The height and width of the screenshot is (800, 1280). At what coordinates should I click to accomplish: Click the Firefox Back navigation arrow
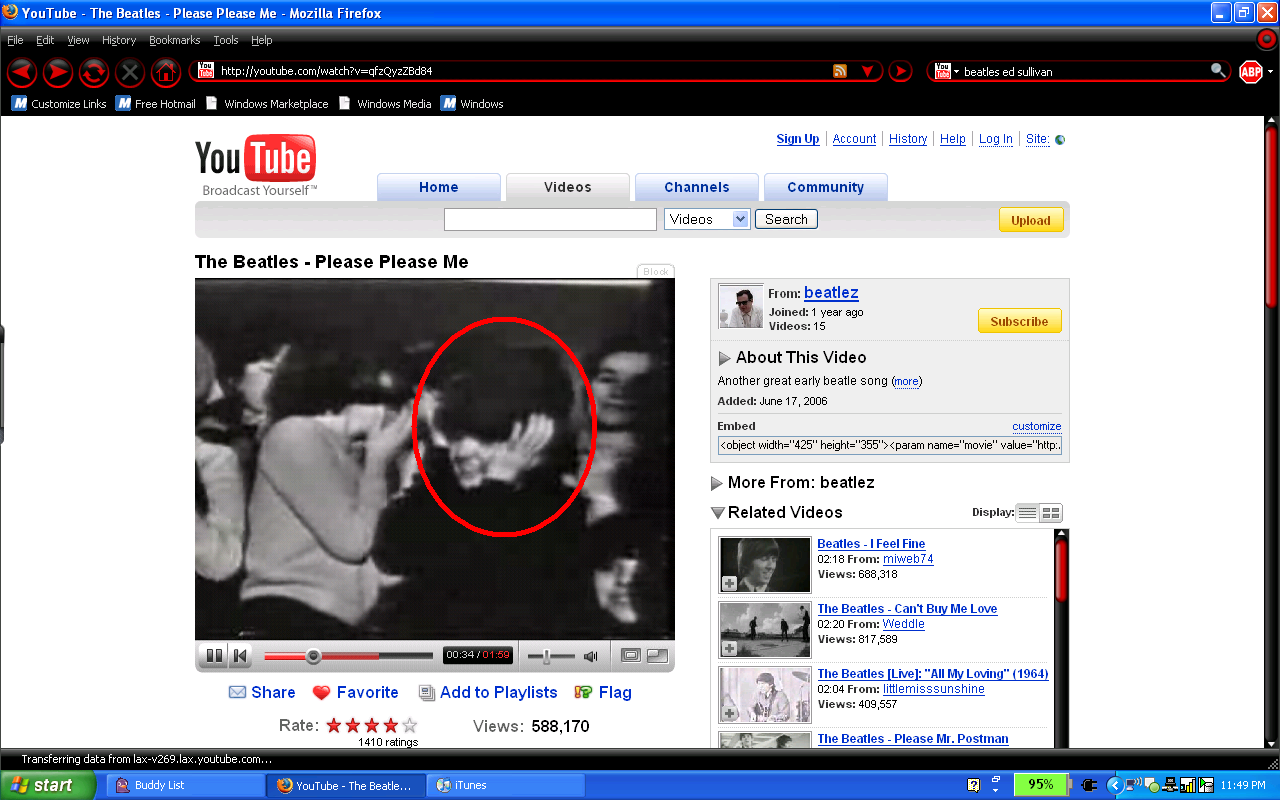[22, 72]
